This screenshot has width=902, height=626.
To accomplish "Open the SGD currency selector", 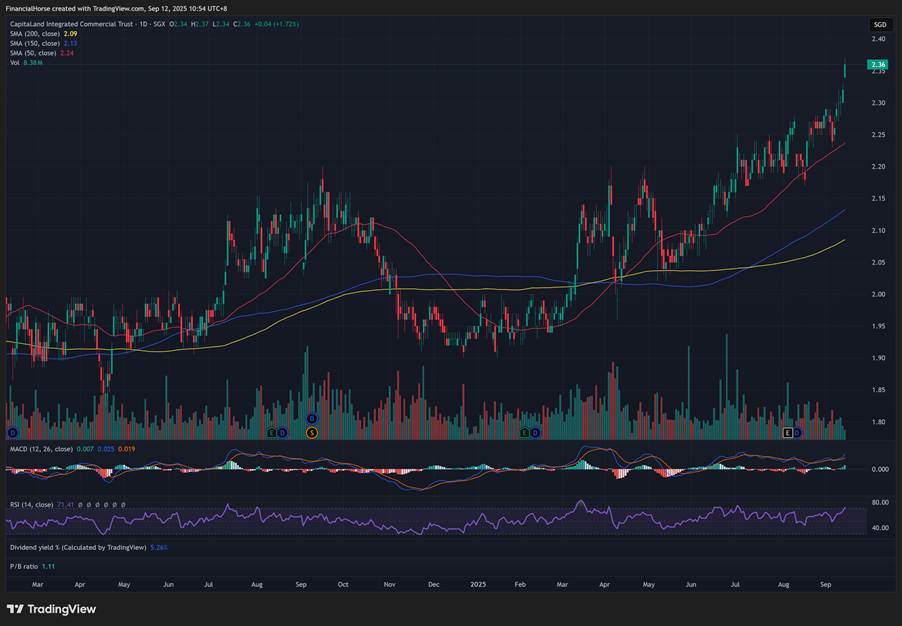I will [x=879, y=24].
